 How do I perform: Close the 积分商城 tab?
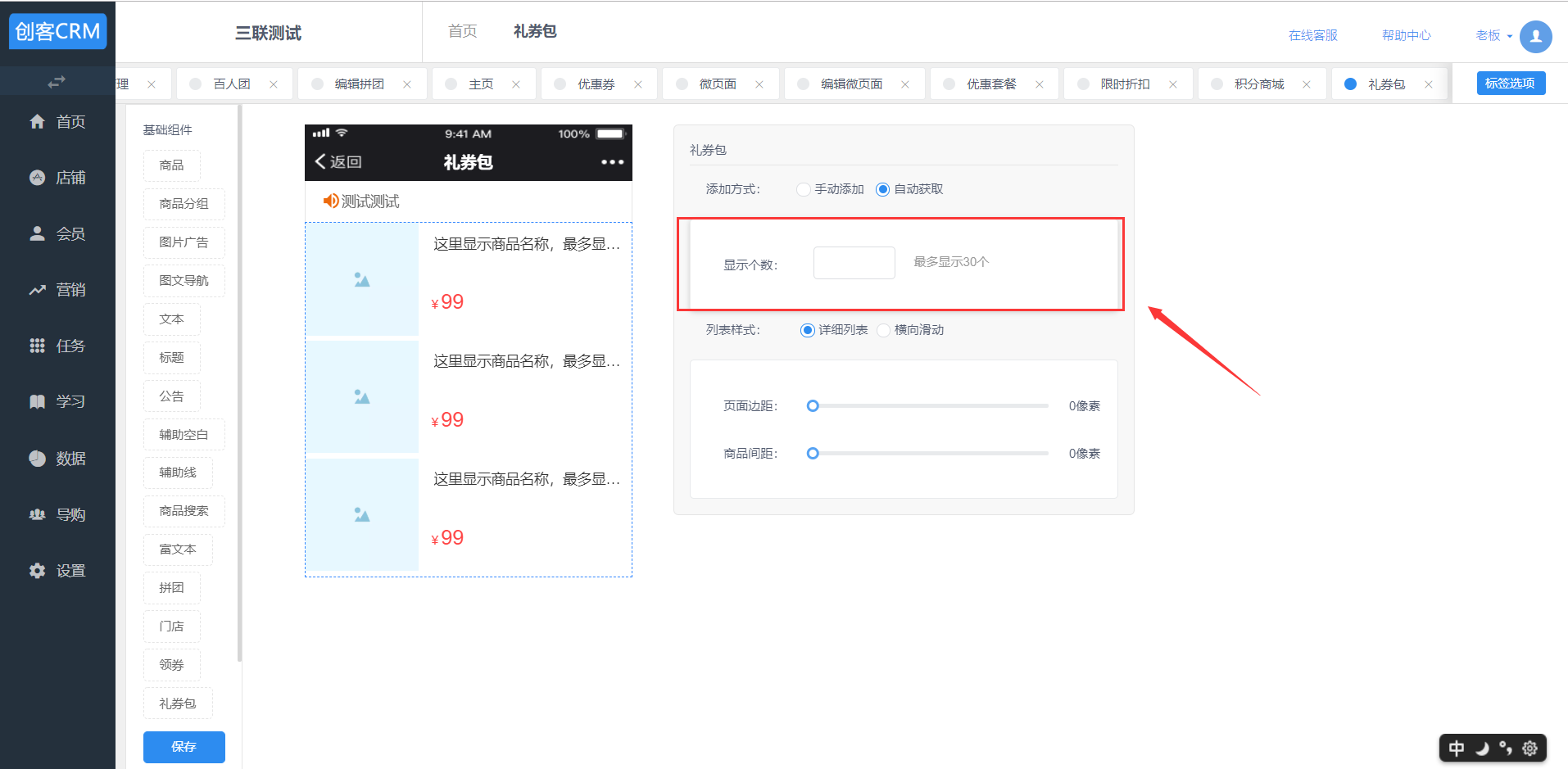point(1307,84)
